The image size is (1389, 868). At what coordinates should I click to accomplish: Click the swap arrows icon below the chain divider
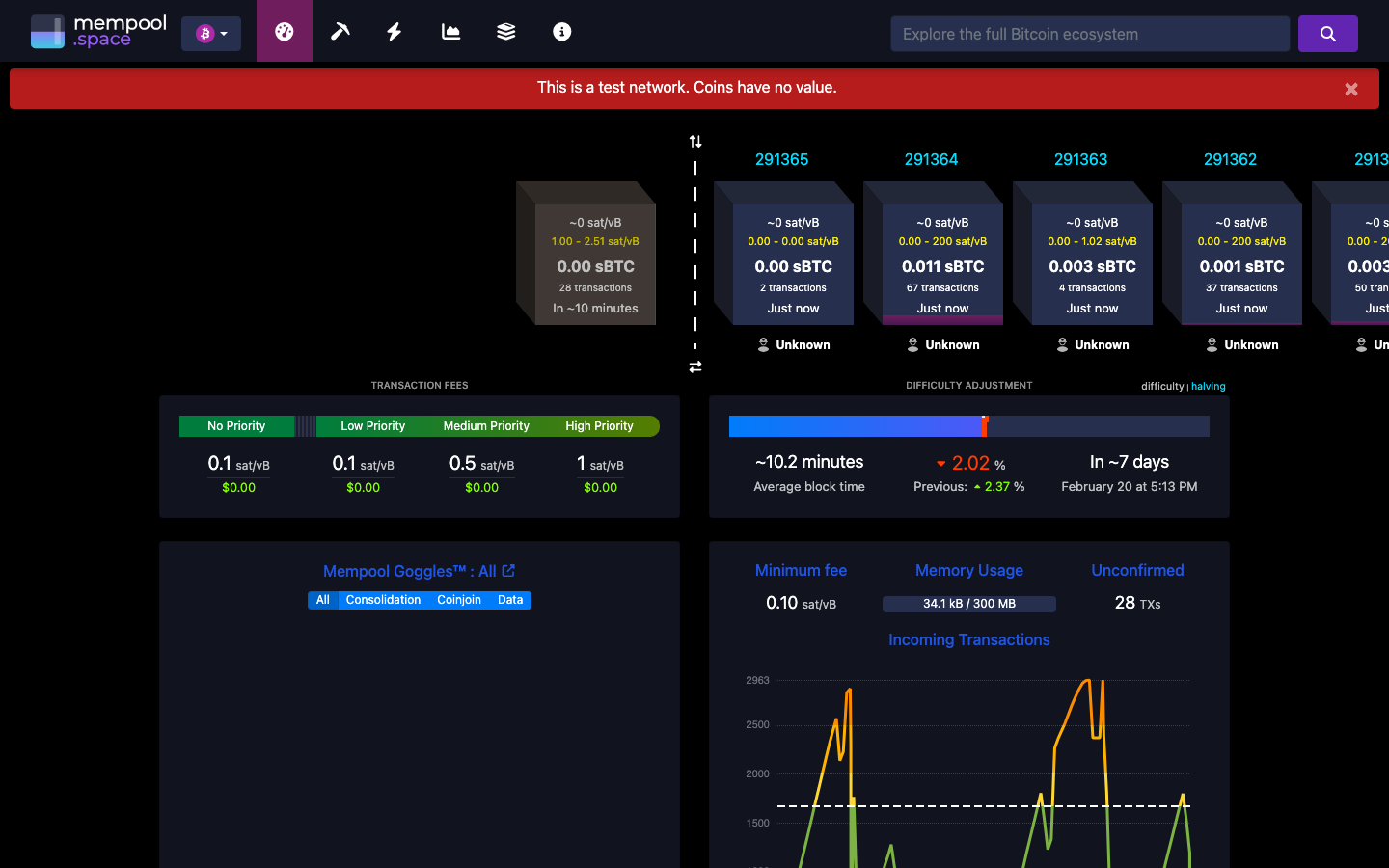tap(695, 366)
